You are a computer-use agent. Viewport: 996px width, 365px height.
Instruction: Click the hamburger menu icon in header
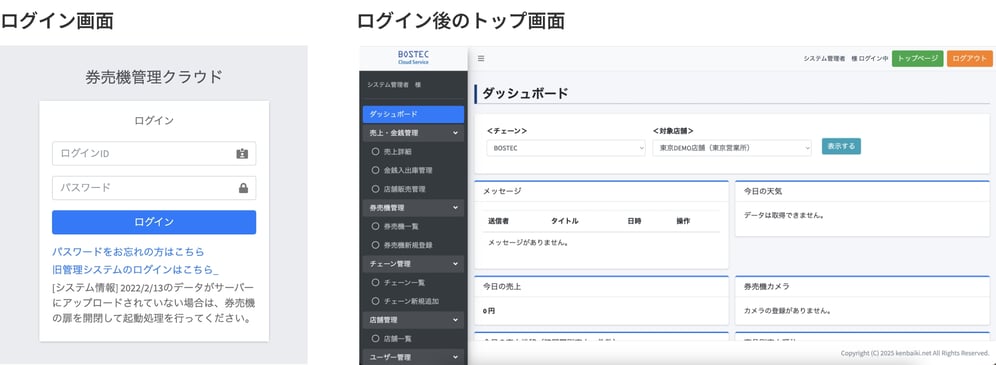(481, 58)
